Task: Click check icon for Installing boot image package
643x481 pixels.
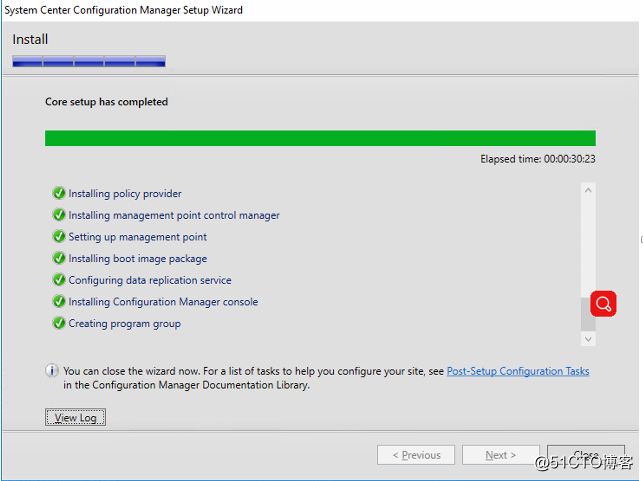Action: coord(59,258)
